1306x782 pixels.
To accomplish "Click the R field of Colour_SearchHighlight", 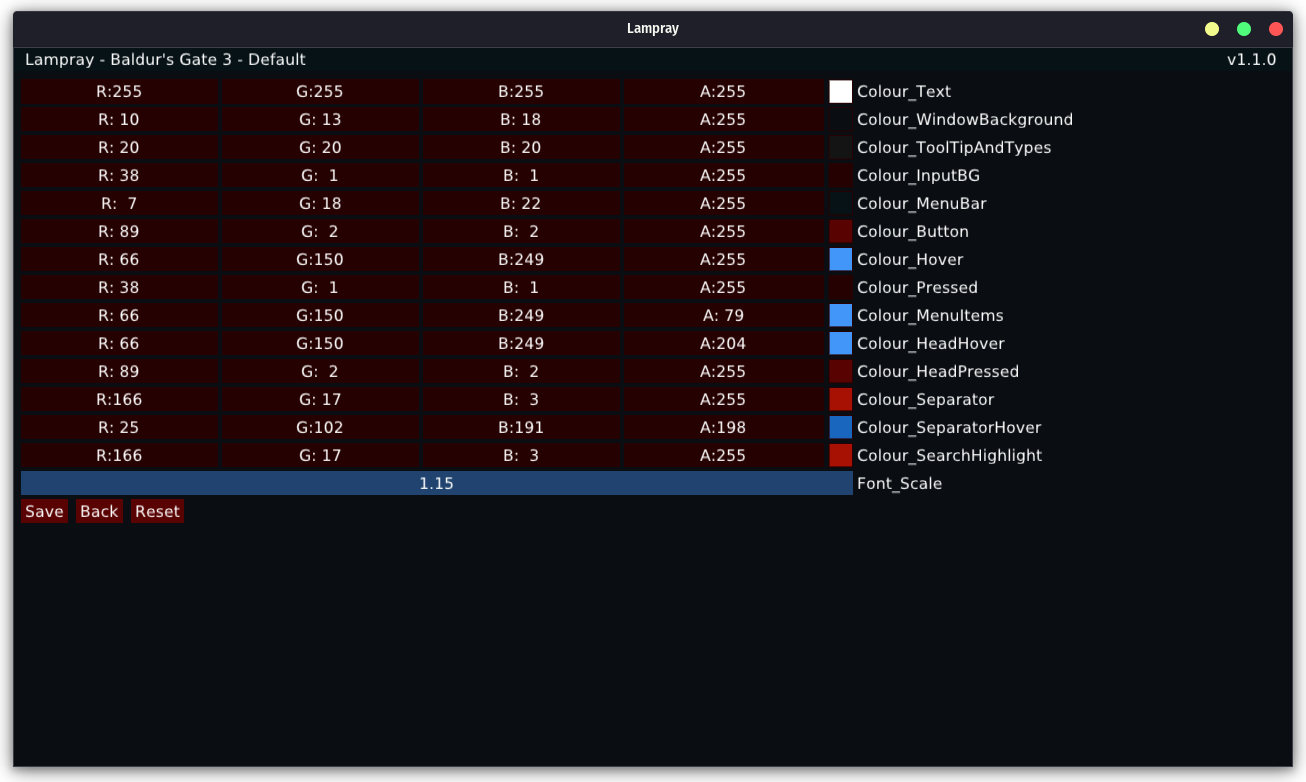I will point(119,455).
